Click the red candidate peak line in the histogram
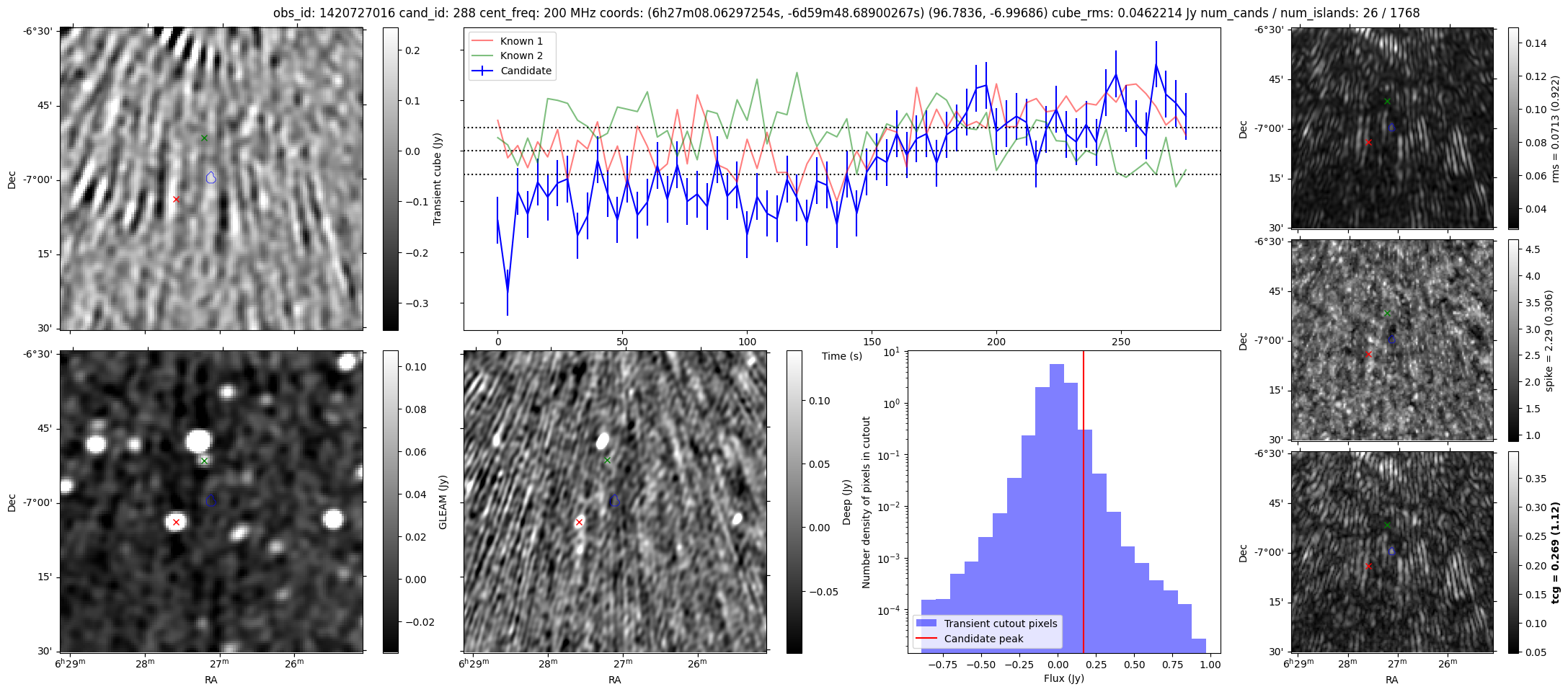The width and height of the screenshot is (1568, 692). pyautogui.click(x=1084, y=505)
